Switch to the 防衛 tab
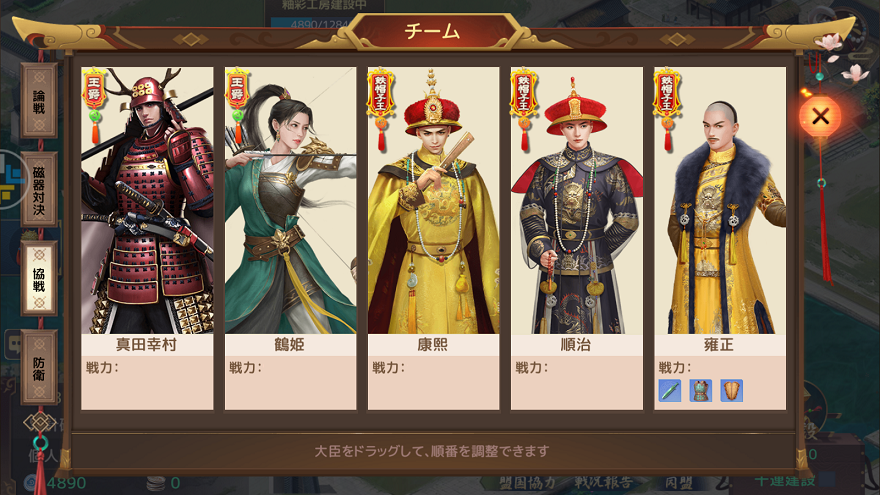This screenshot has width=880, height=495. 39,368
